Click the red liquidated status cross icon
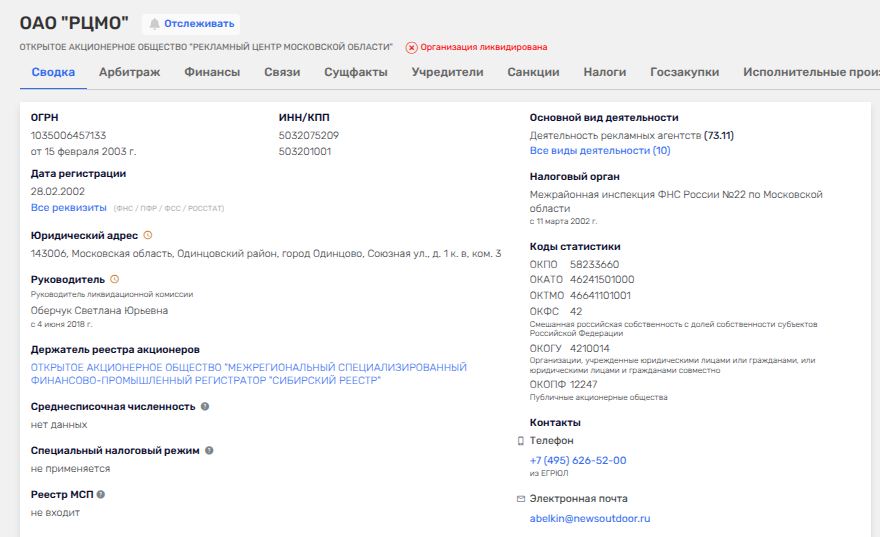Screen dimensions: 880x537 pos(411,47)
